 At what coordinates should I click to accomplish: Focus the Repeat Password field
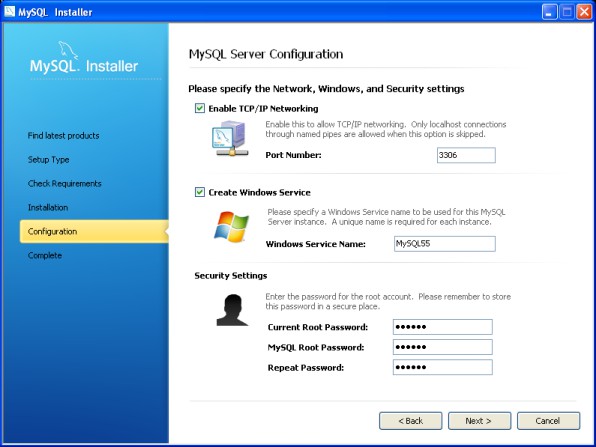click(442, 367)
